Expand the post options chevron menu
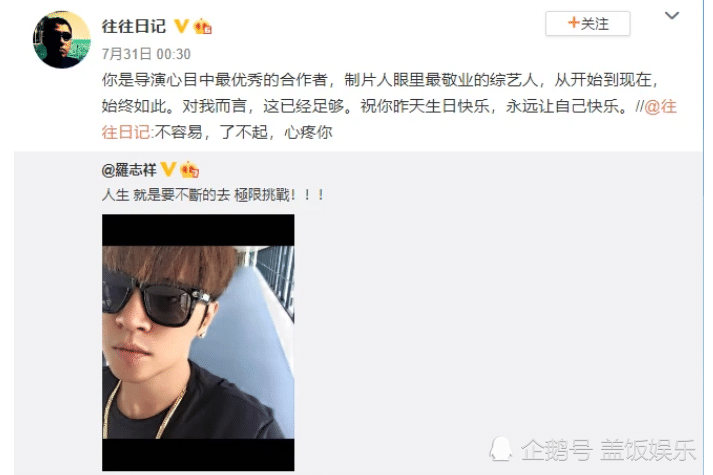Image resolution: width=713 pixels, height=475 pixels. click(672, 15)
